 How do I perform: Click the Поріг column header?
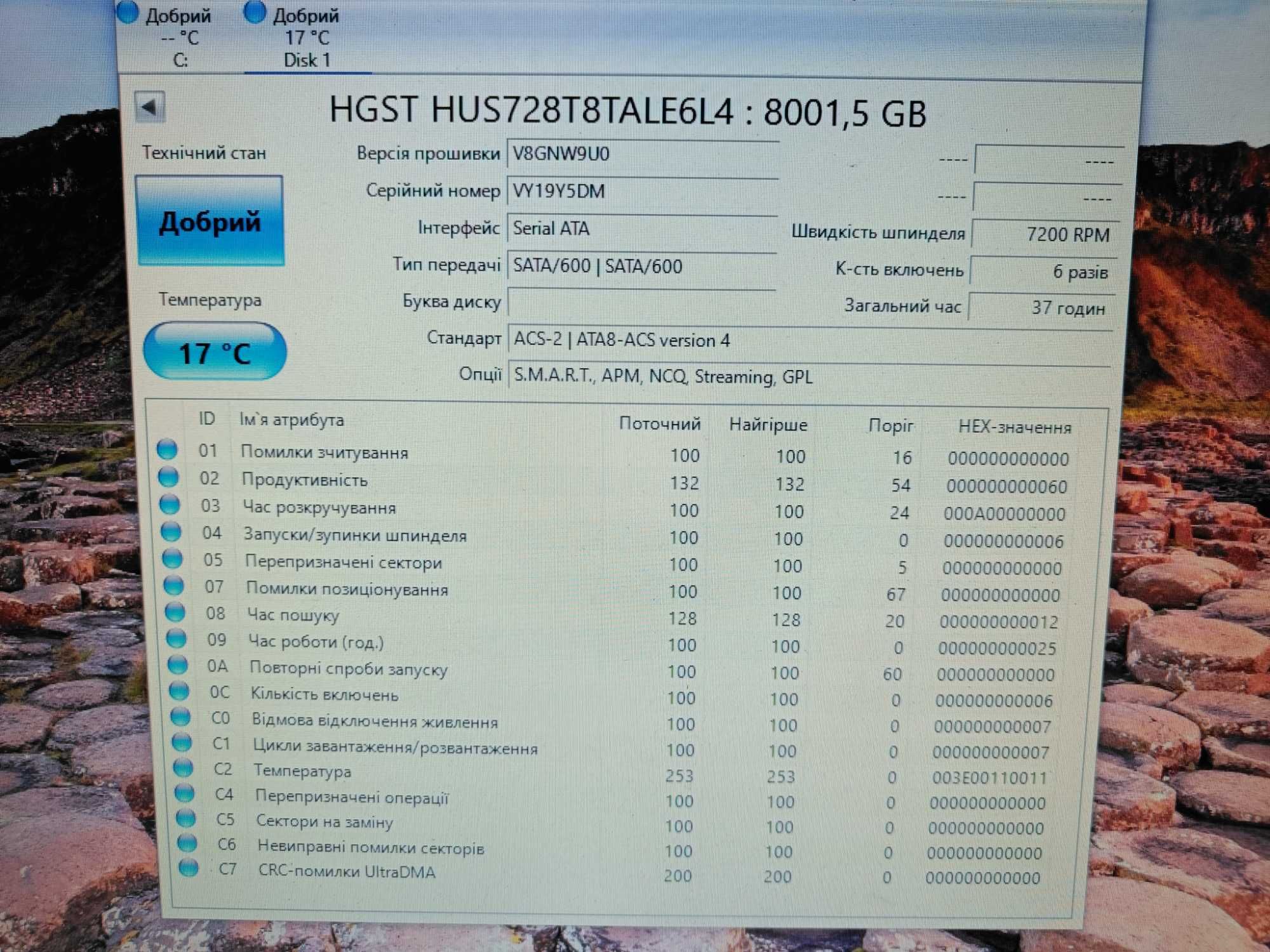[x=891, y=426]
